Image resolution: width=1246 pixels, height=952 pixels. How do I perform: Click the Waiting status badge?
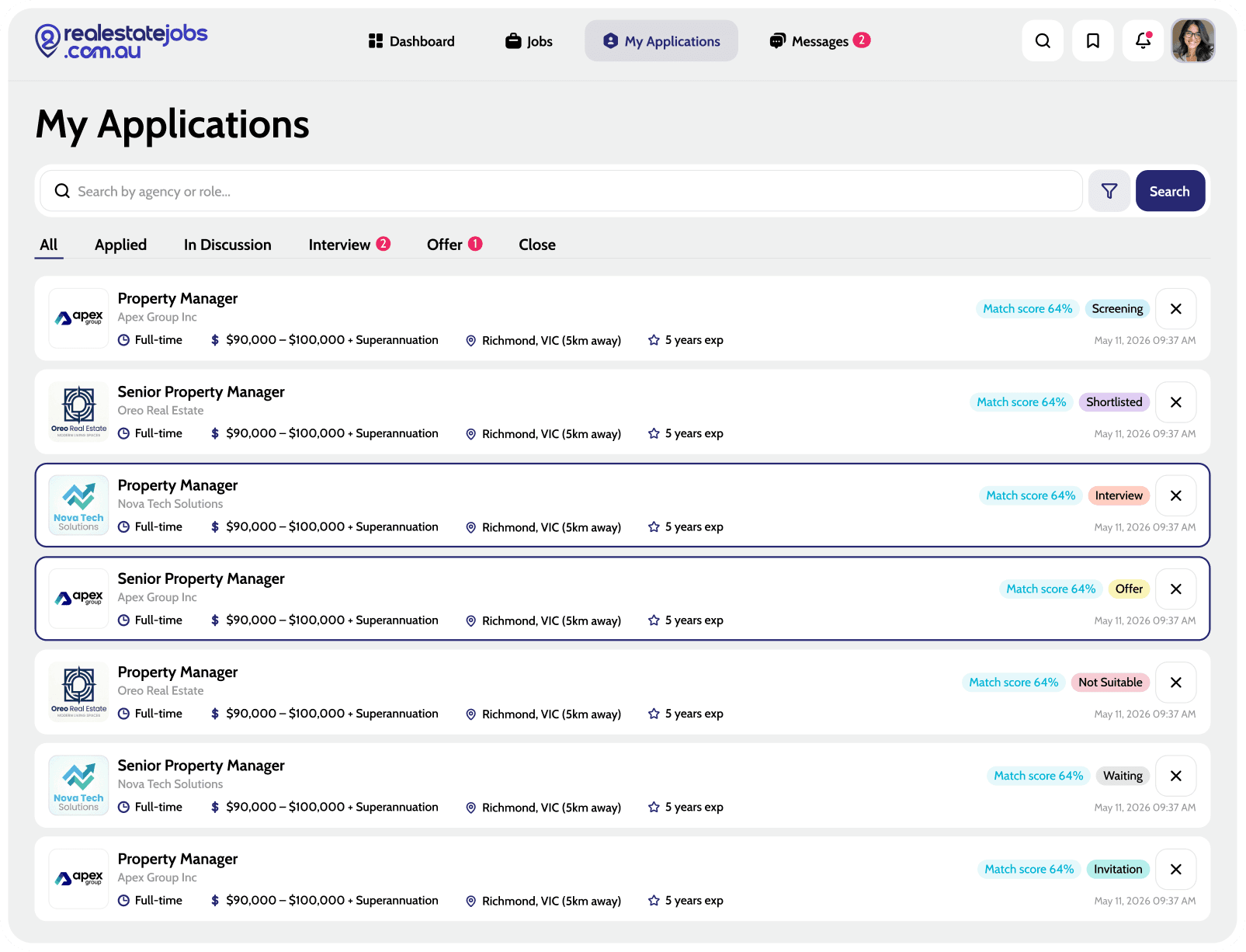pyautogui.click(x=1123, y=776)
